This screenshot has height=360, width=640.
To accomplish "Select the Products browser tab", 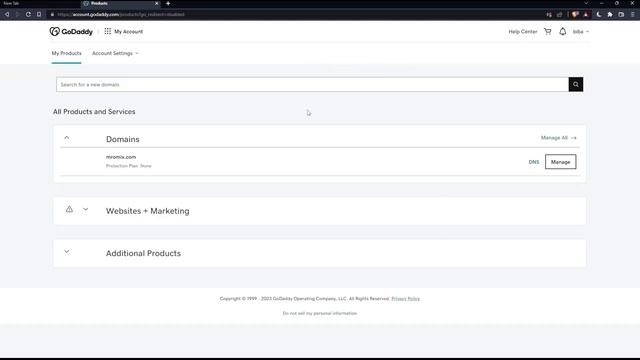I will [120, 3].
